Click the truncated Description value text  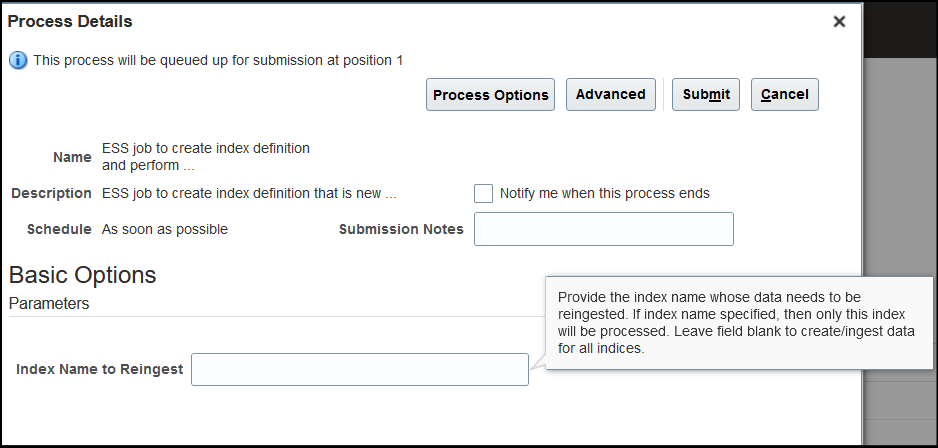tap(249, 193)
